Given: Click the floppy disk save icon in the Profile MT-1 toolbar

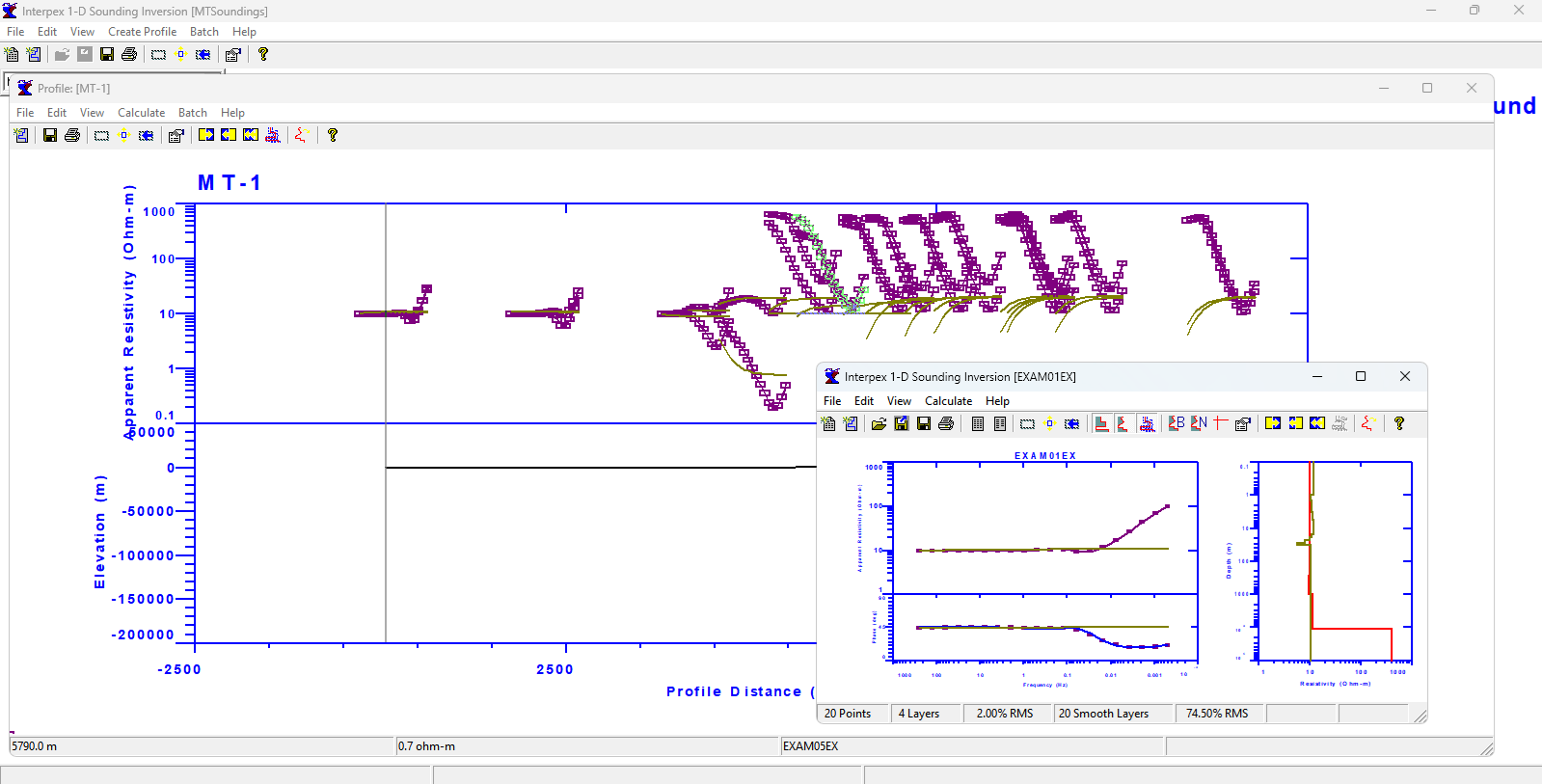Looking at the screenshot, I should [x=50, y=135].
